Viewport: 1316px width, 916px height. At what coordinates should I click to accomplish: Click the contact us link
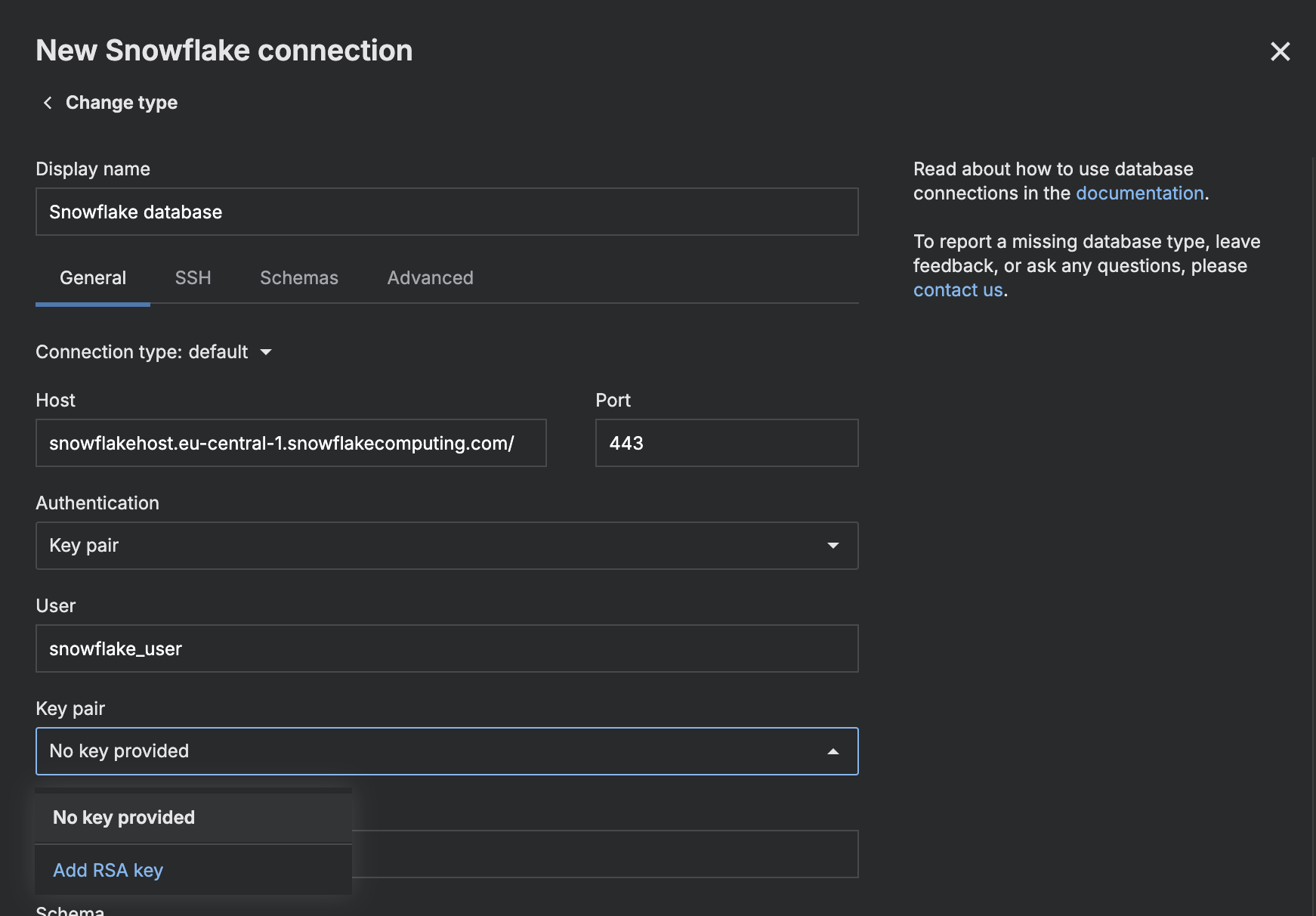pos(958,289)
